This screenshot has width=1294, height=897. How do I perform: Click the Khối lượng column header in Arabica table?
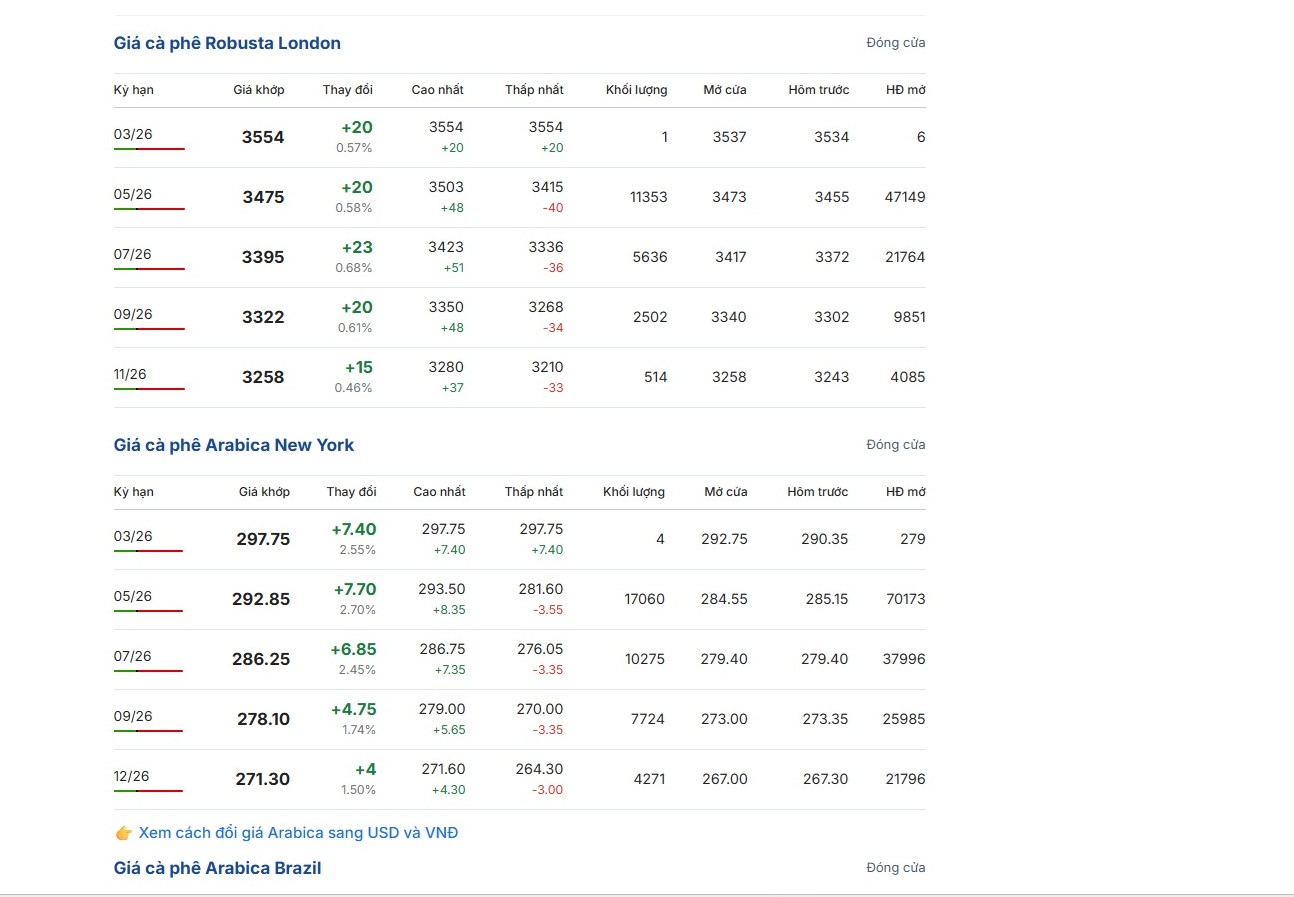[634, 492]
